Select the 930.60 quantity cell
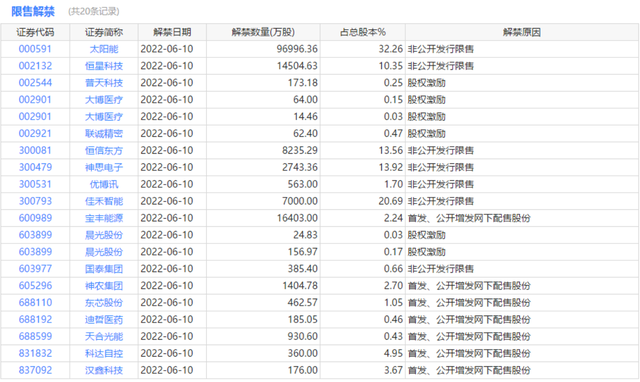 click(302, 337)
